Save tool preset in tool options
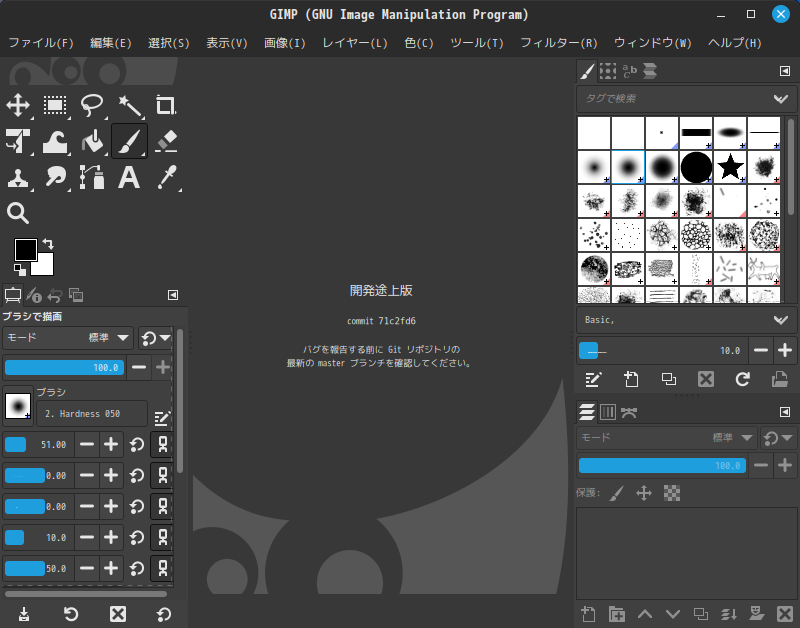The image size is (800, 628). click(x=24, y=614)
